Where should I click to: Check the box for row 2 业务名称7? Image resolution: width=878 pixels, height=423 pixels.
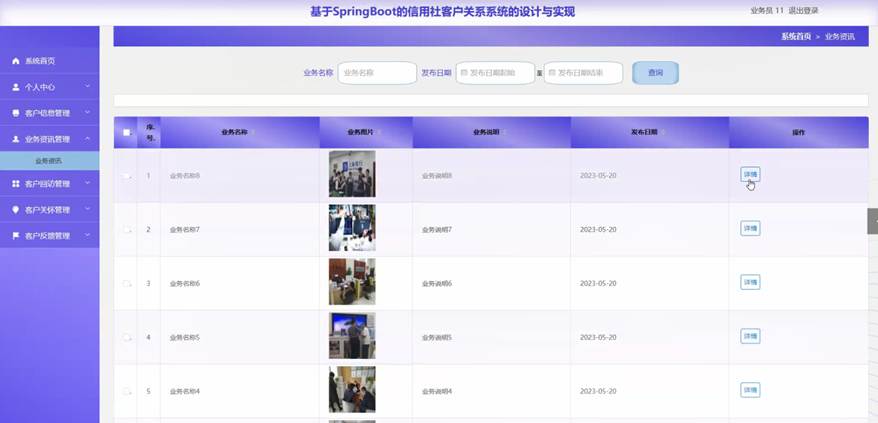click(x=127, y=230)
